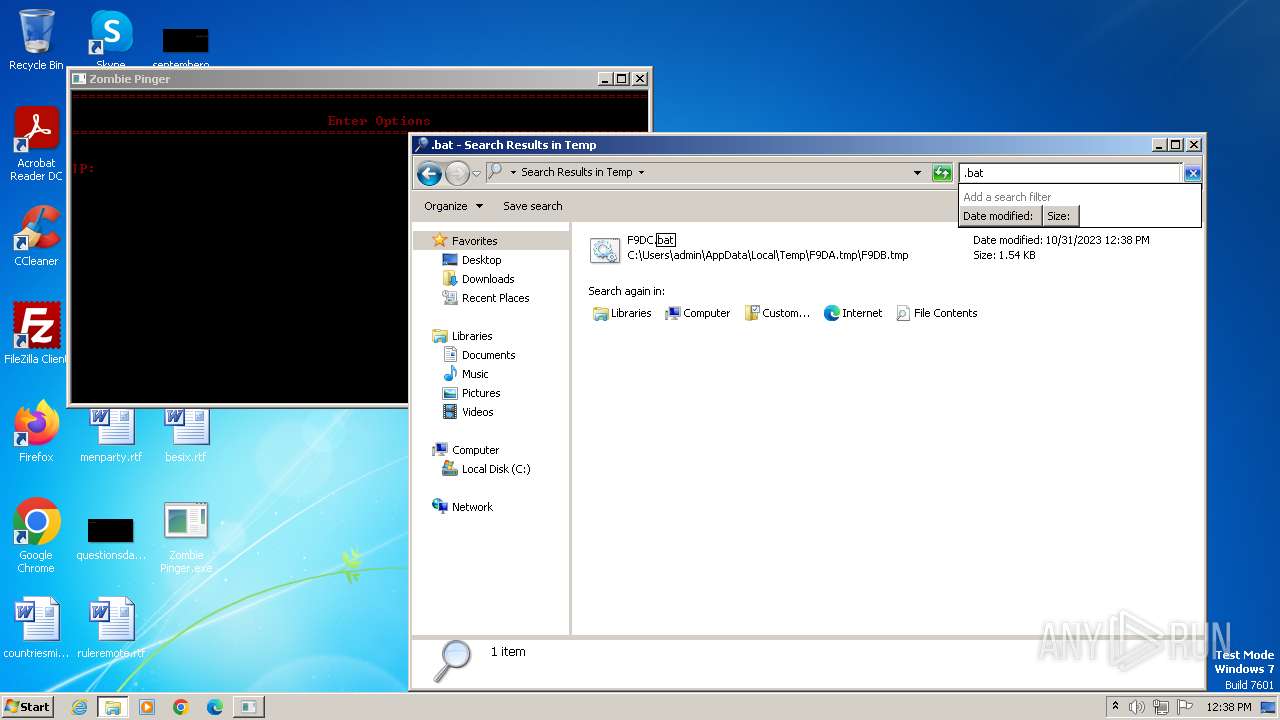The height and width of the screenshot is (720, 1280).
Task: Select the countriesmi... document on desktop
Action: [36, 628]
